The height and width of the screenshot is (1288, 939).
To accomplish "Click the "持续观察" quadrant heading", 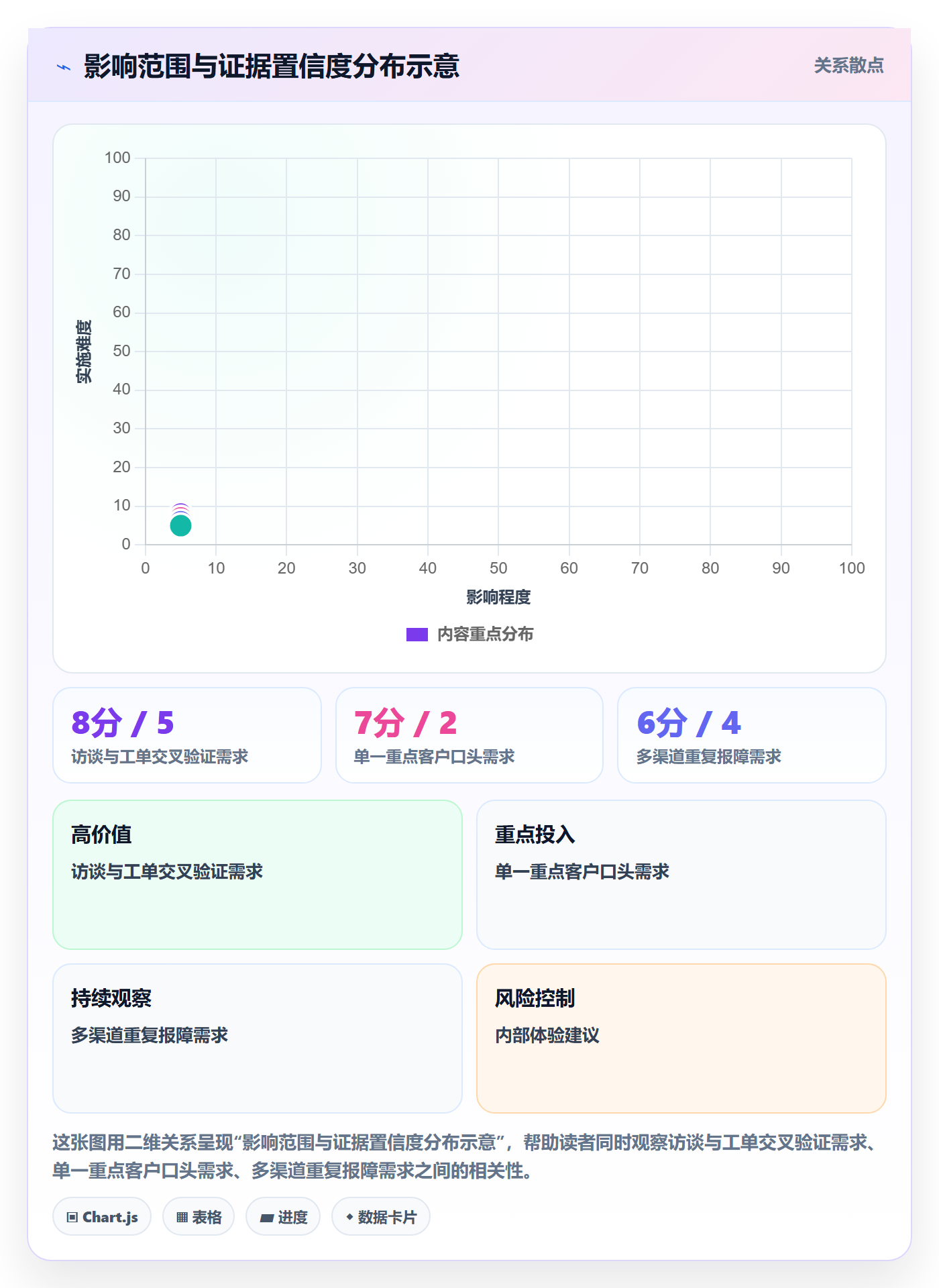I will pyautogui.click(x=111, y=998).
